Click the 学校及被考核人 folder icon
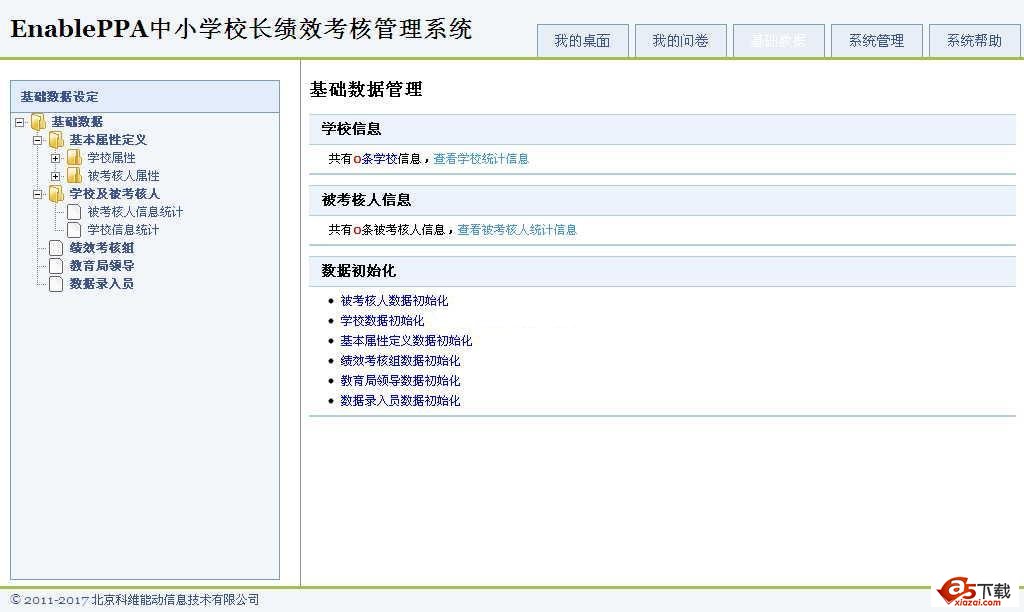 coord(56,193)
